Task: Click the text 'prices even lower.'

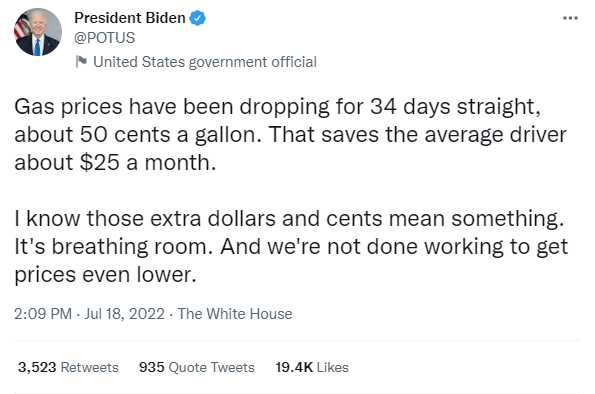Action: (x=105, y=275)
